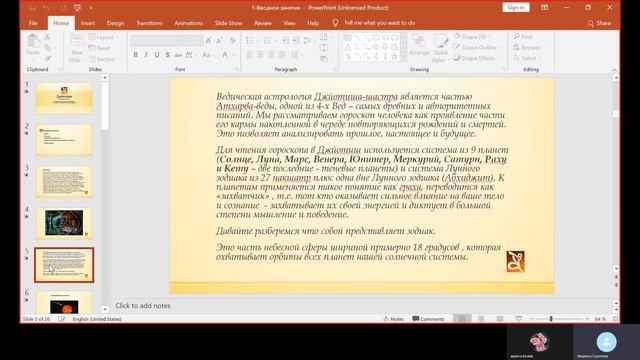Viewport: 640px width, 360px height.
Task: Switch to Reading View icon
Action: click(500, 319)
